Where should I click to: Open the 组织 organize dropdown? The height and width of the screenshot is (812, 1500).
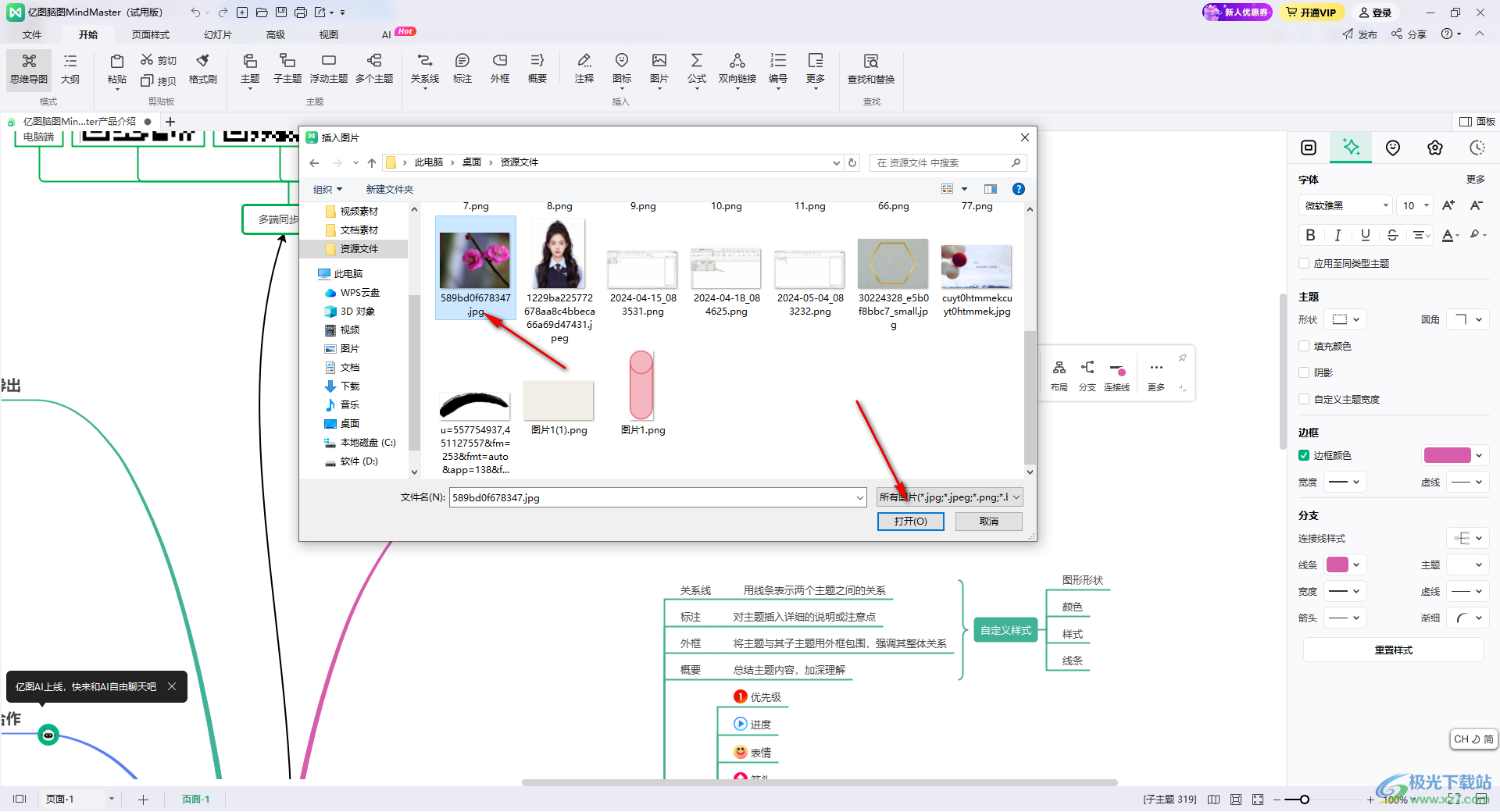pos(327,189)
